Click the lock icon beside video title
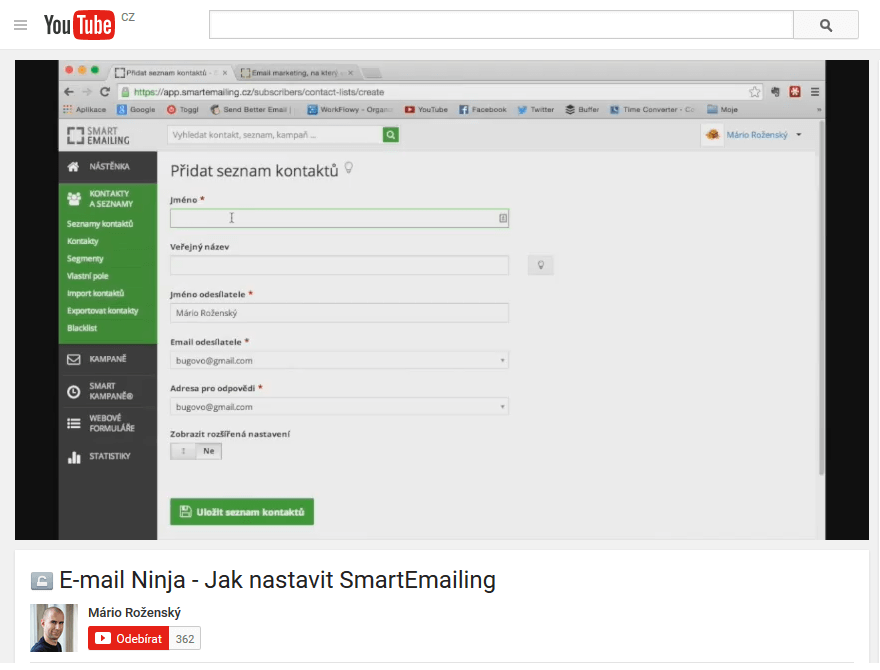Screen dimensions: 880x670 click(x=42, y=581)
